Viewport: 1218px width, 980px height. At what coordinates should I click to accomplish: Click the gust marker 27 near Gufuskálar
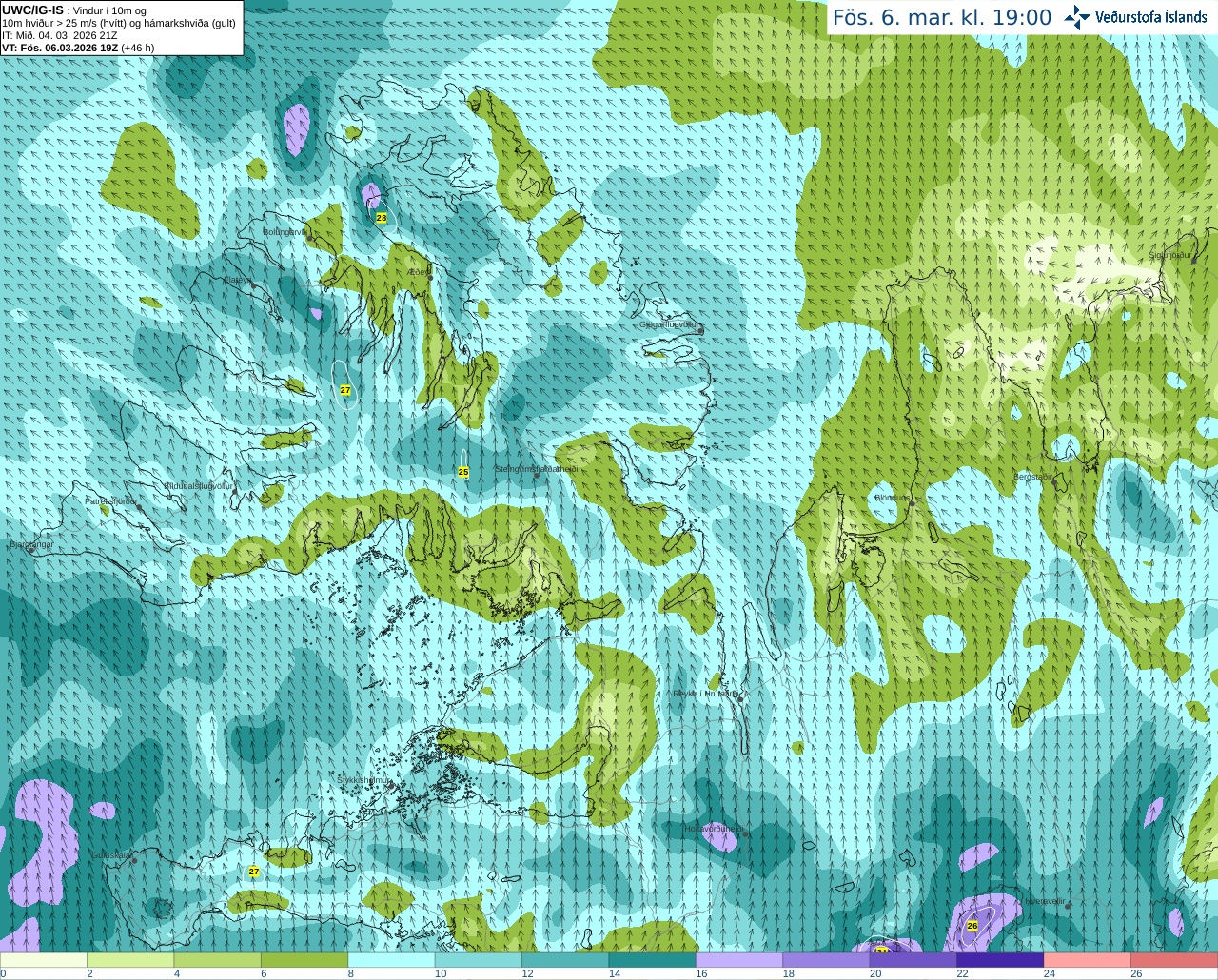click(254, 872)
